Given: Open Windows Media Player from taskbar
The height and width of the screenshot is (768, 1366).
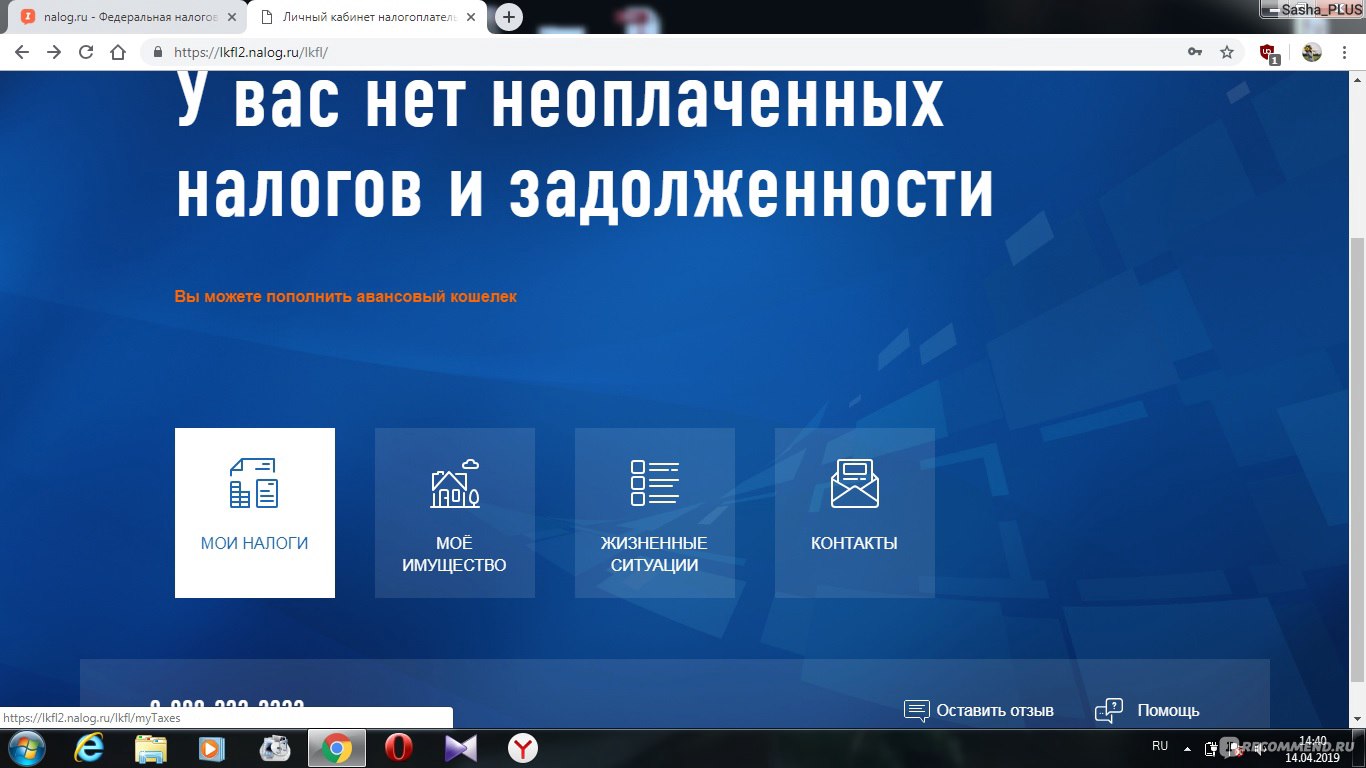Looking at the screenshot, I should click(x=212, y=748).
